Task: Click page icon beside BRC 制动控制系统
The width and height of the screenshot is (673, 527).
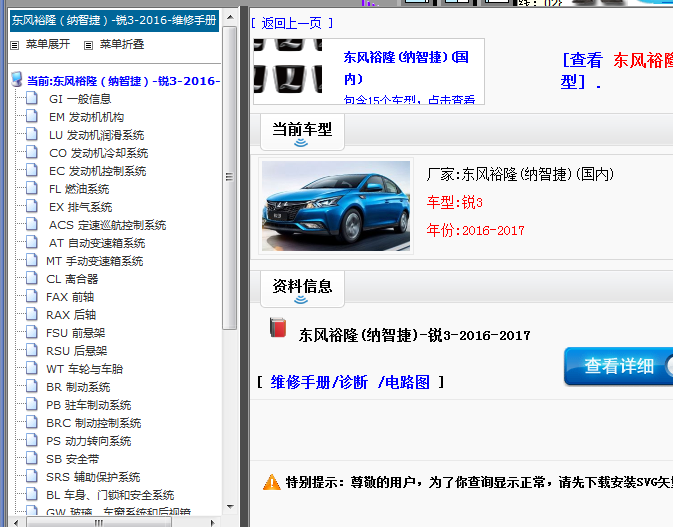Action: coord(31,422)
